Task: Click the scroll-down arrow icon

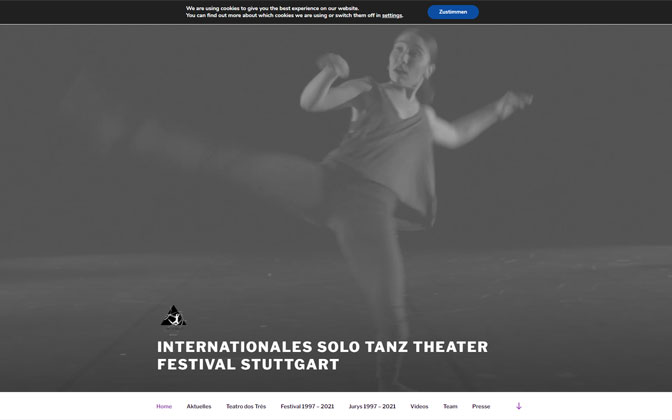Action: click(519, 406)
